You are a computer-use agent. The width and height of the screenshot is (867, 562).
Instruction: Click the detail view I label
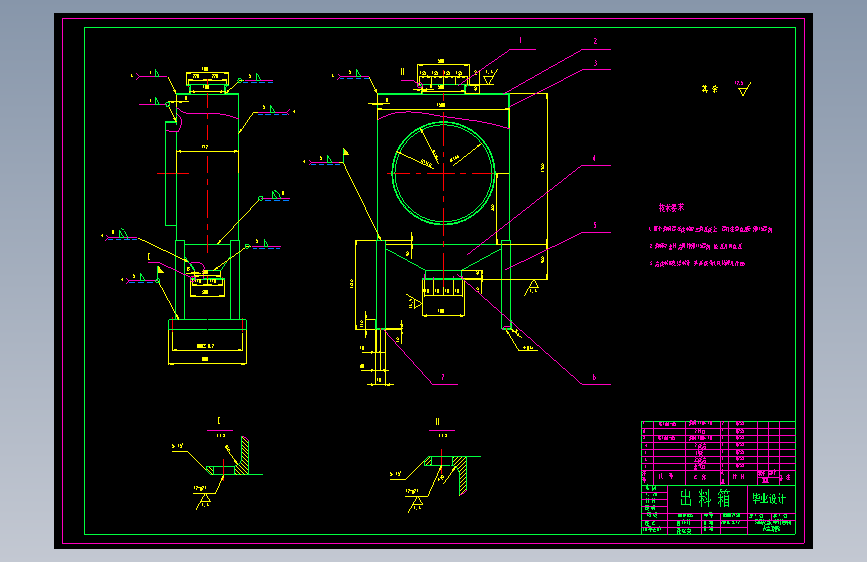click(x=219, y=421)
